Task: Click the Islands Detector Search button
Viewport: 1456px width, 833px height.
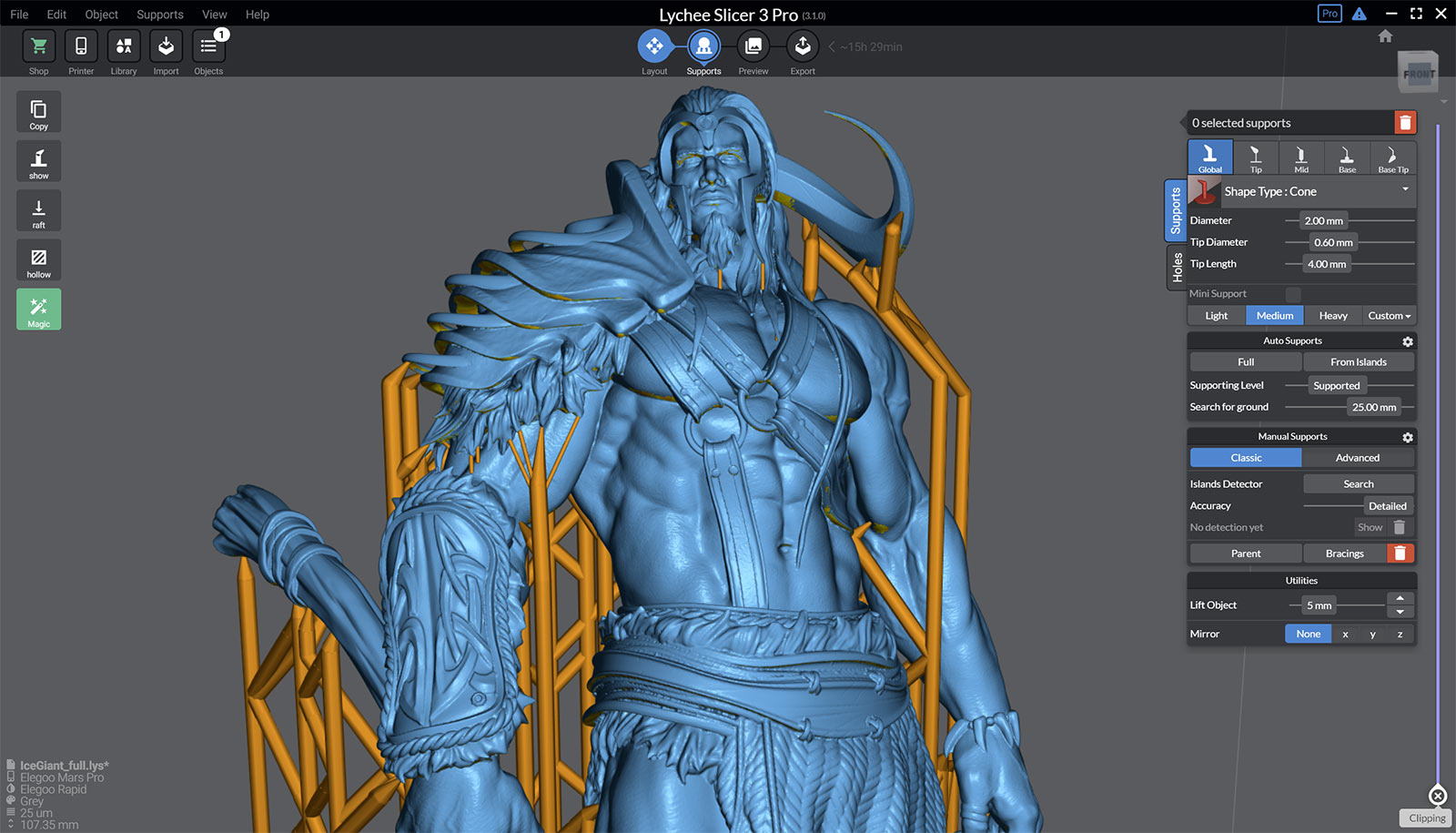Action: 1359,484
